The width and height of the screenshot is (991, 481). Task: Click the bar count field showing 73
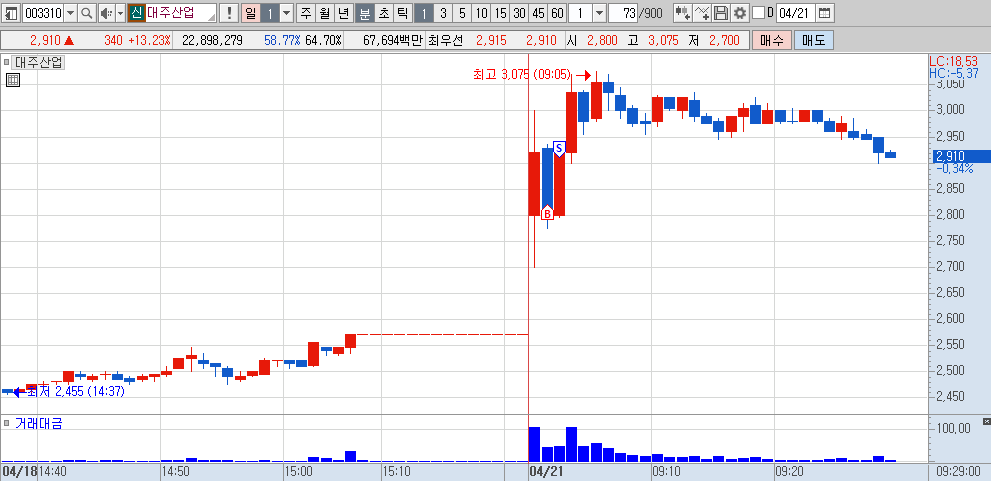[623, 13]
